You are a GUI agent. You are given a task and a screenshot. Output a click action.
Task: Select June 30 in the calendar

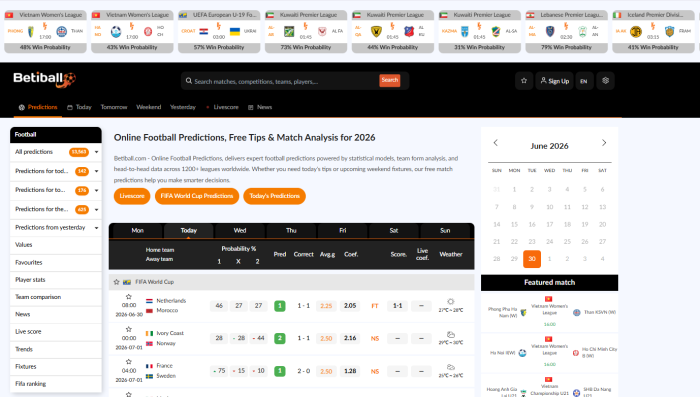click(532, 259)
